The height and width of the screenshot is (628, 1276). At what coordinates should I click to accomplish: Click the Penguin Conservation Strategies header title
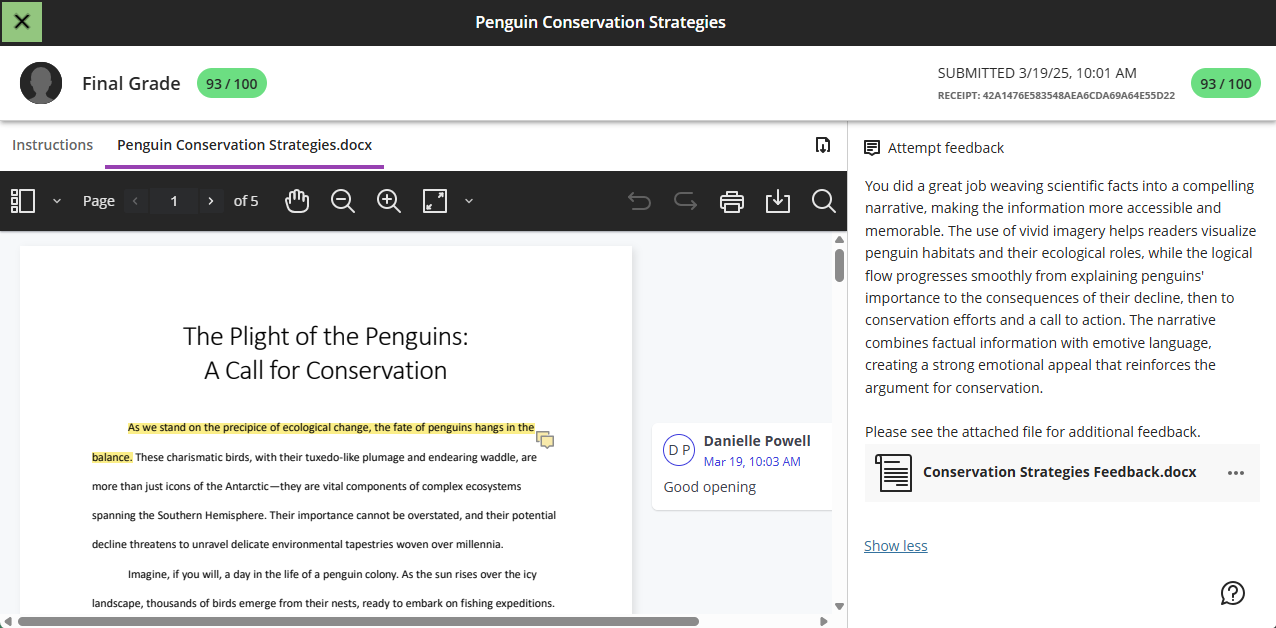click(x=600, y=22)
